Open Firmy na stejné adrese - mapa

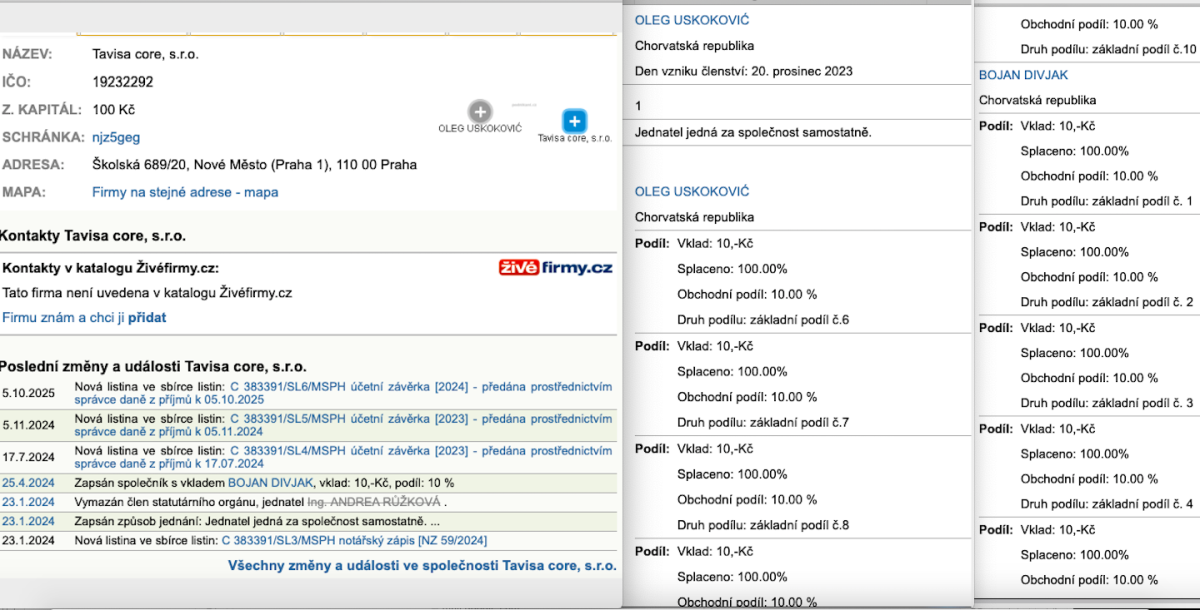coord(185,192)
